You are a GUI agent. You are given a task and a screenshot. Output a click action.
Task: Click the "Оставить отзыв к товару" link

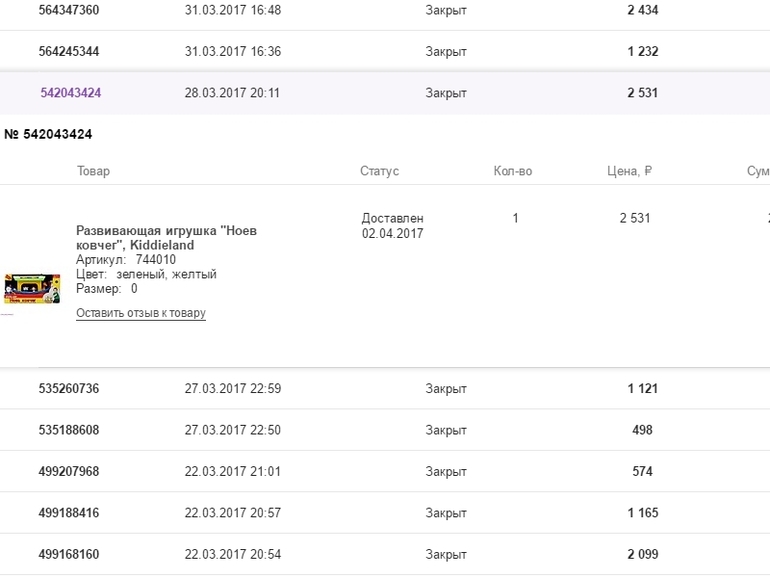click(141, 313)
